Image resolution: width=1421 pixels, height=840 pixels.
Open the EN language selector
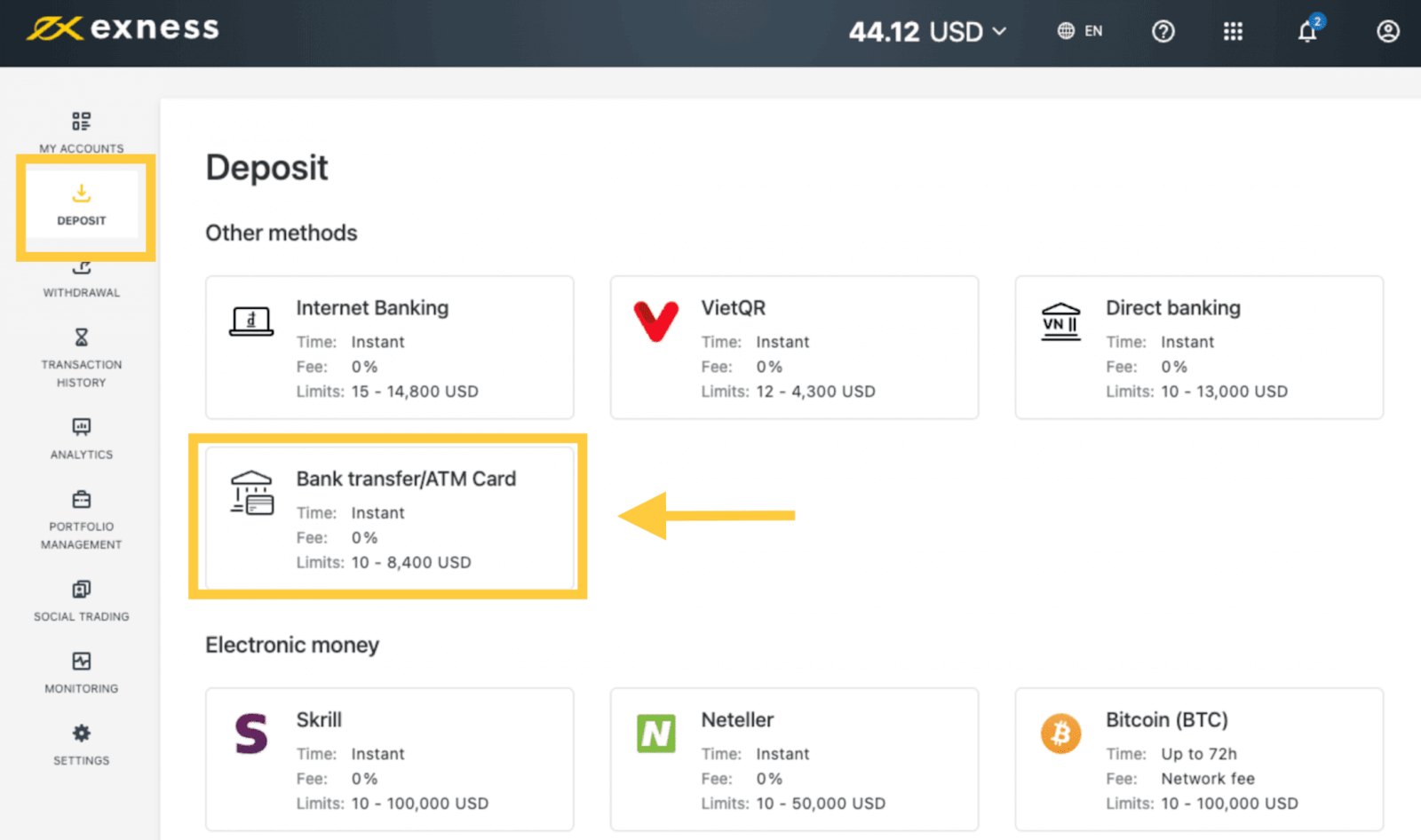(1080, 31)
